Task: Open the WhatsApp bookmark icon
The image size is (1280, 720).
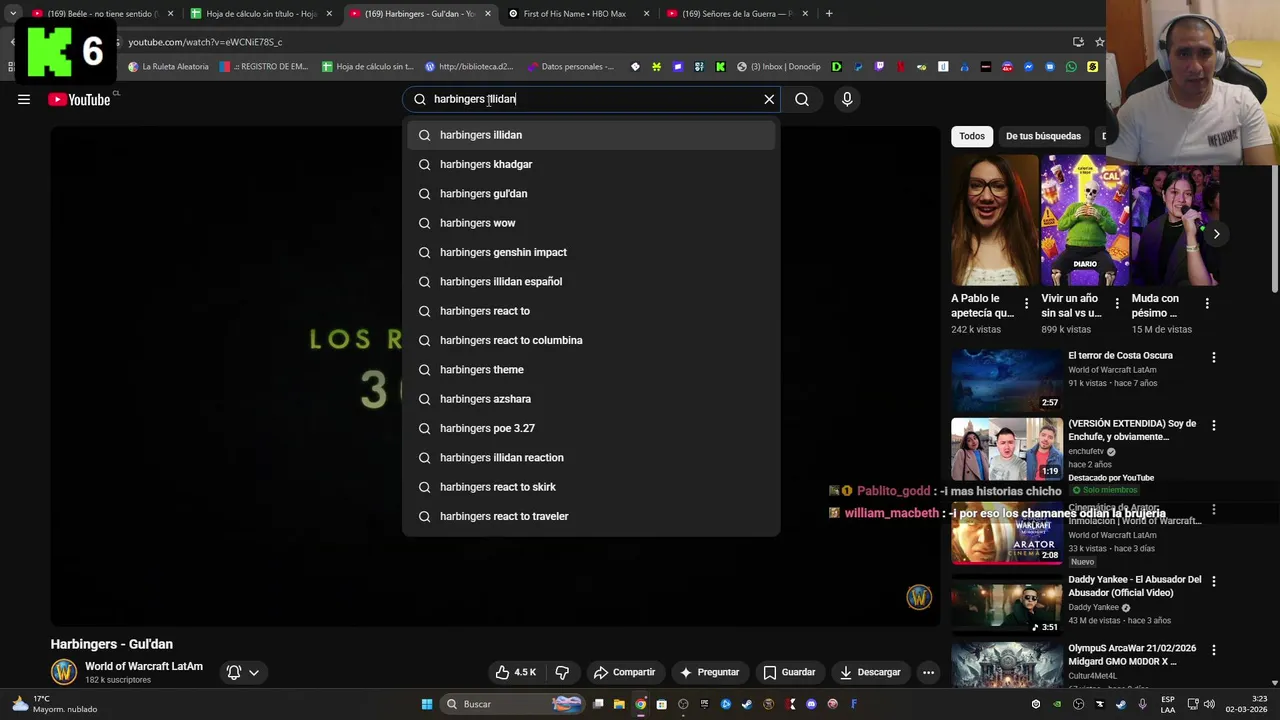Action: point(1071,67)
